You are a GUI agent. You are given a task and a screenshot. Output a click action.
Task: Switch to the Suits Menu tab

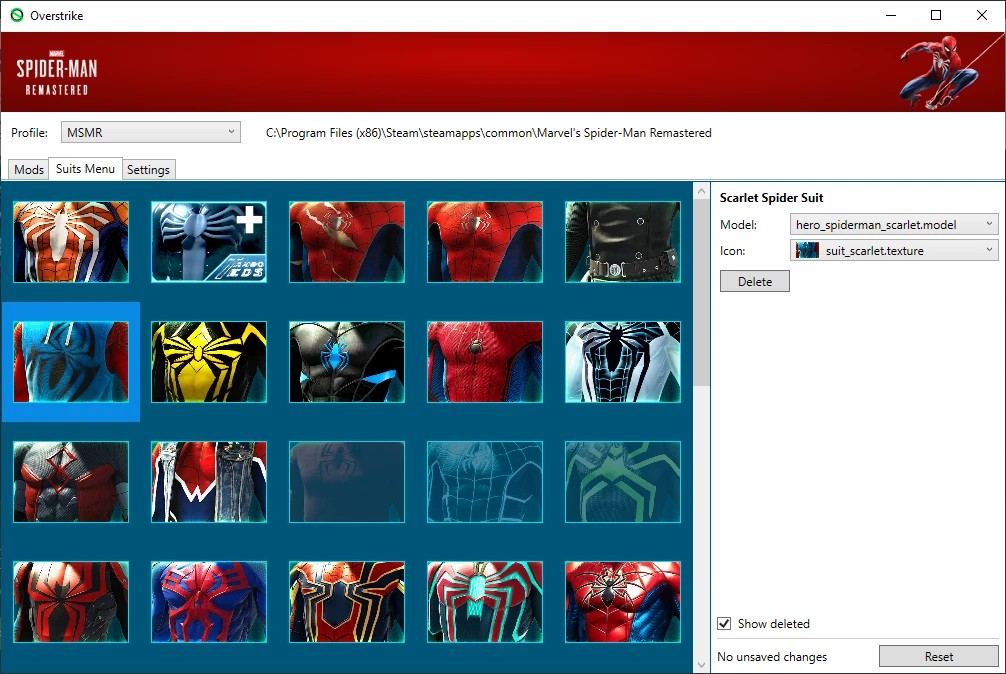click(x=85, y=169)
